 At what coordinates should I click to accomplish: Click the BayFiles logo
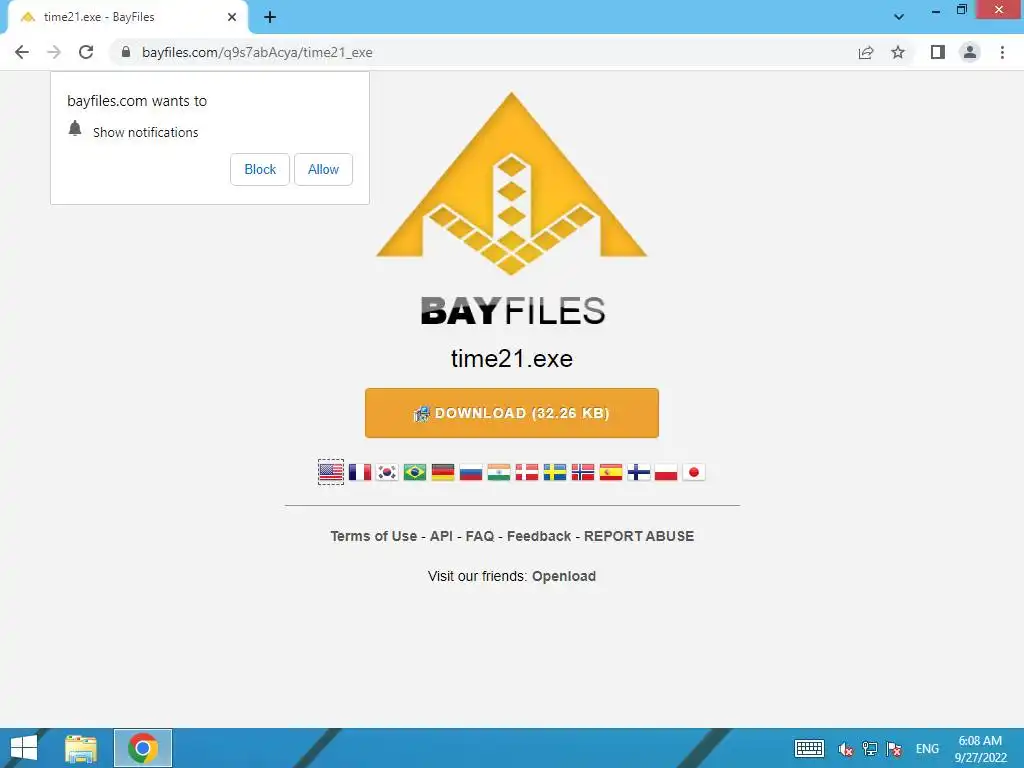pos(512,209)
